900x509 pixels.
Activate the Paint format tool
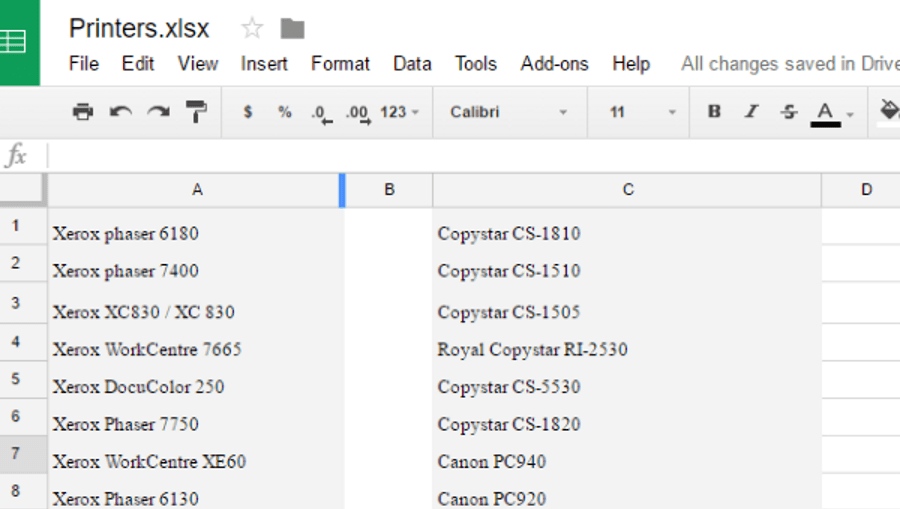pyautogui.click(x=196, y=111)
